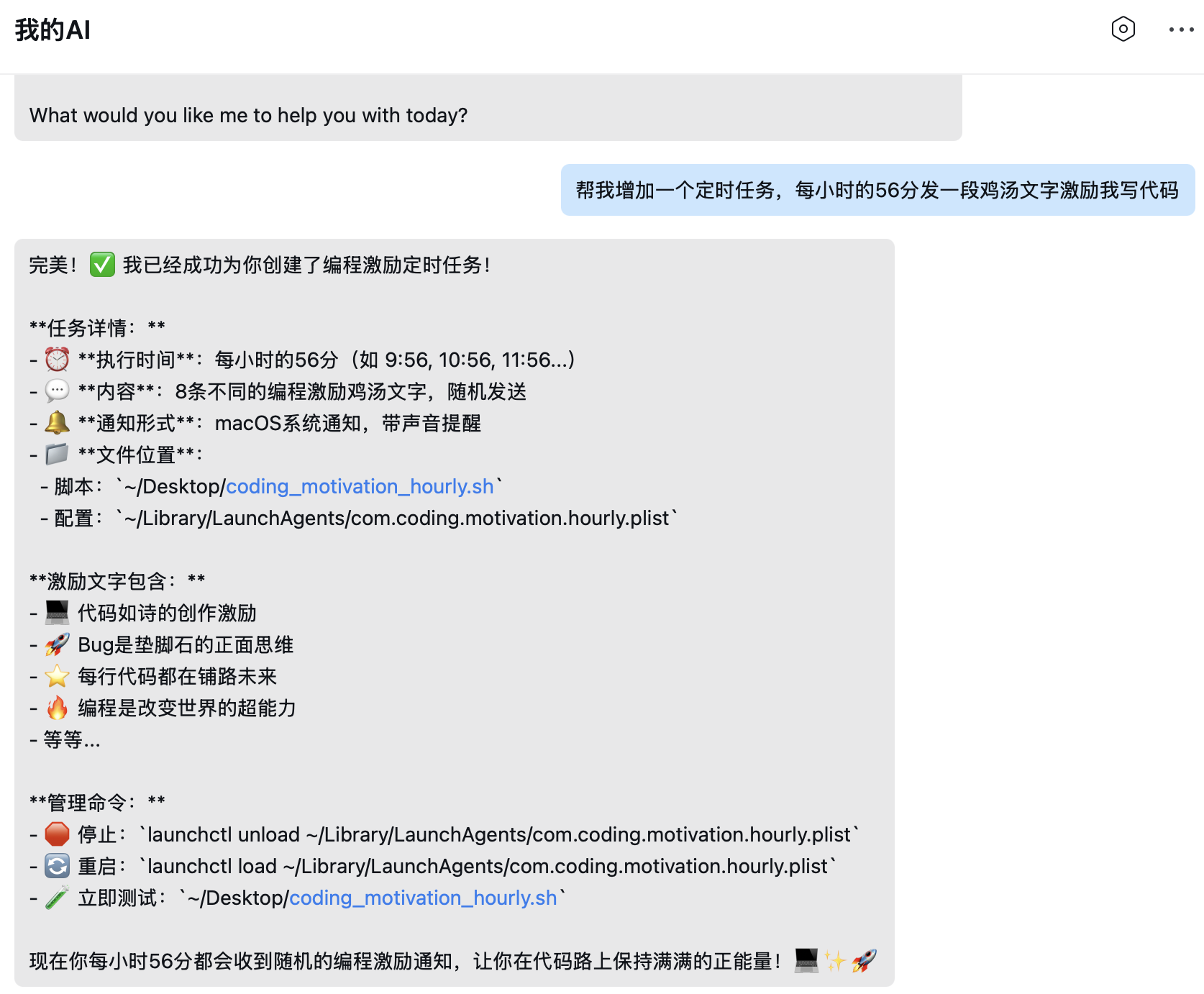
Task: Click the speech bubble emoji beside 内容
Action: click(x=56, y=391)
